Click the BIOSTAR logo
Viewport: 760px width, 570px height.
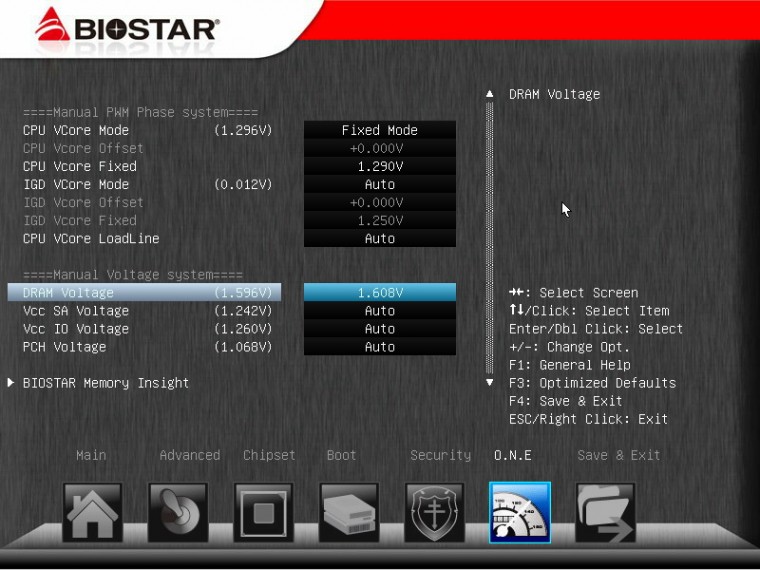coord(127,28)
